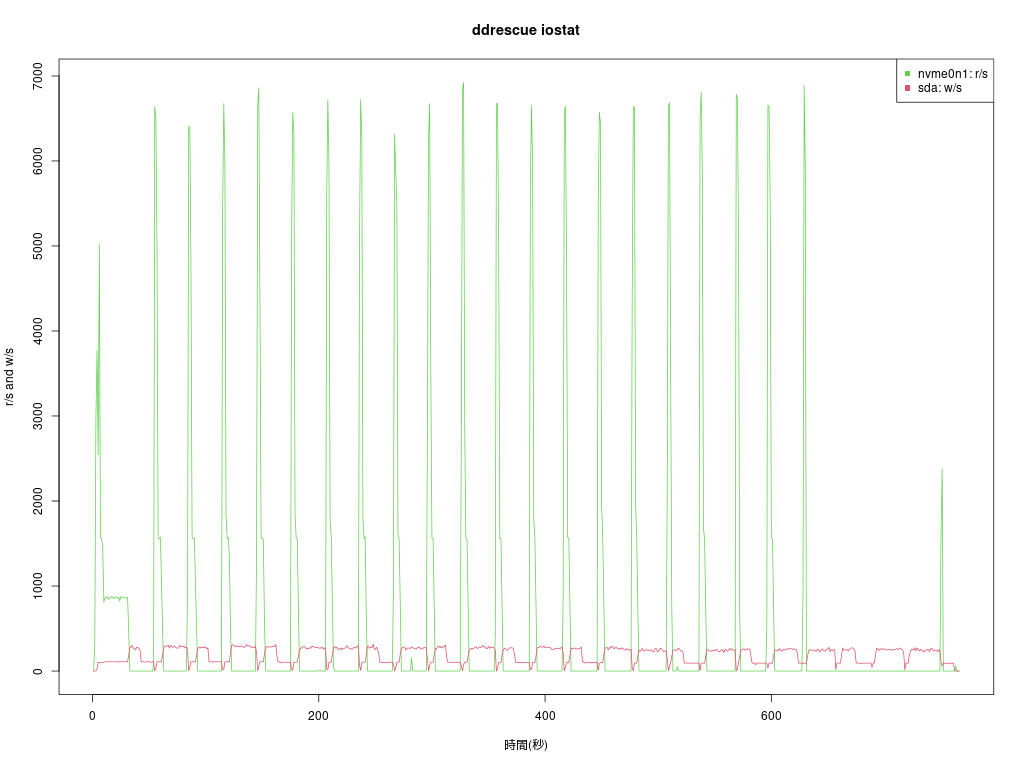
Task: Click the 'sda: w/s' legend label
Action: [939, 88]
